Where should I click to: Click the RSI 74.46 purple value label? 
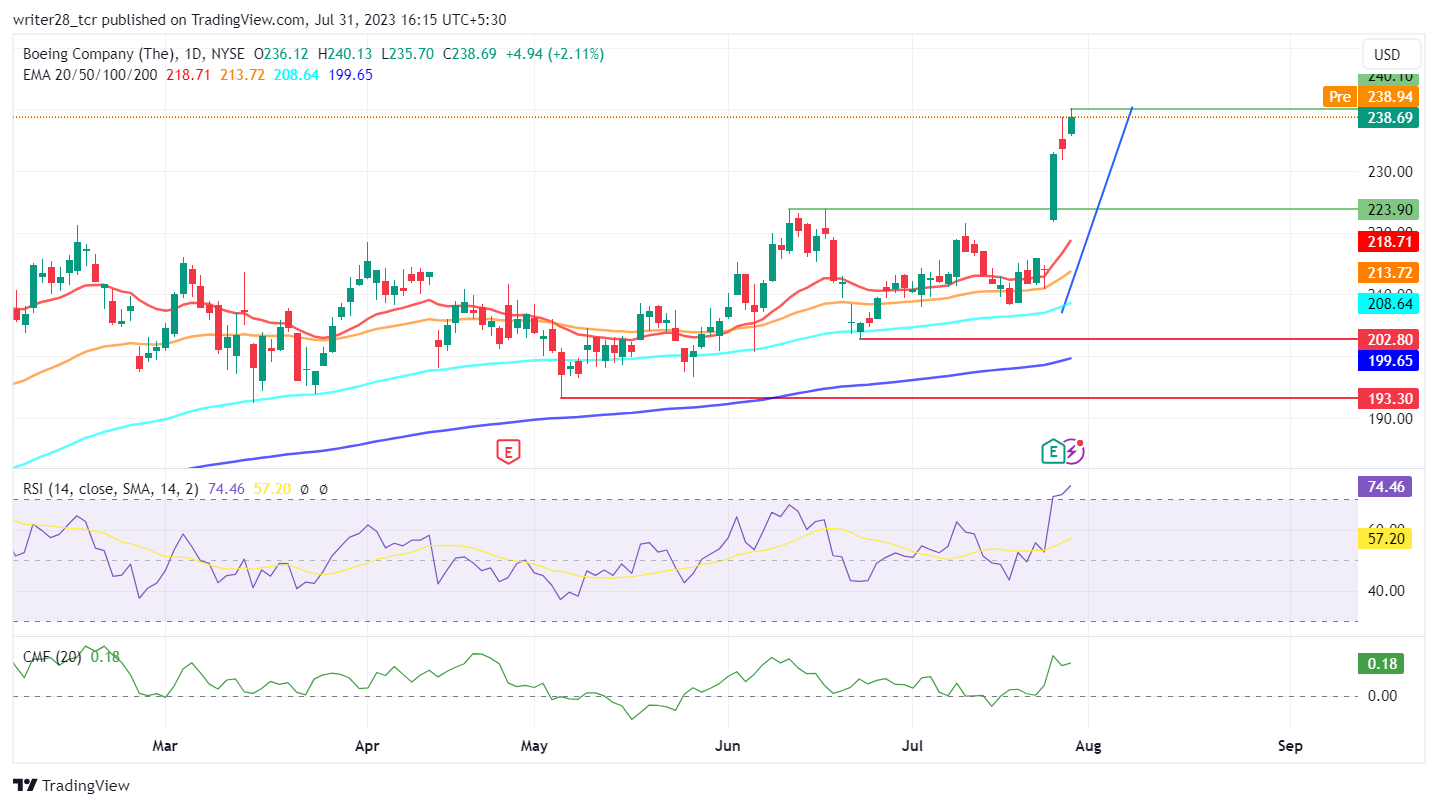[x=1385, y=487]
